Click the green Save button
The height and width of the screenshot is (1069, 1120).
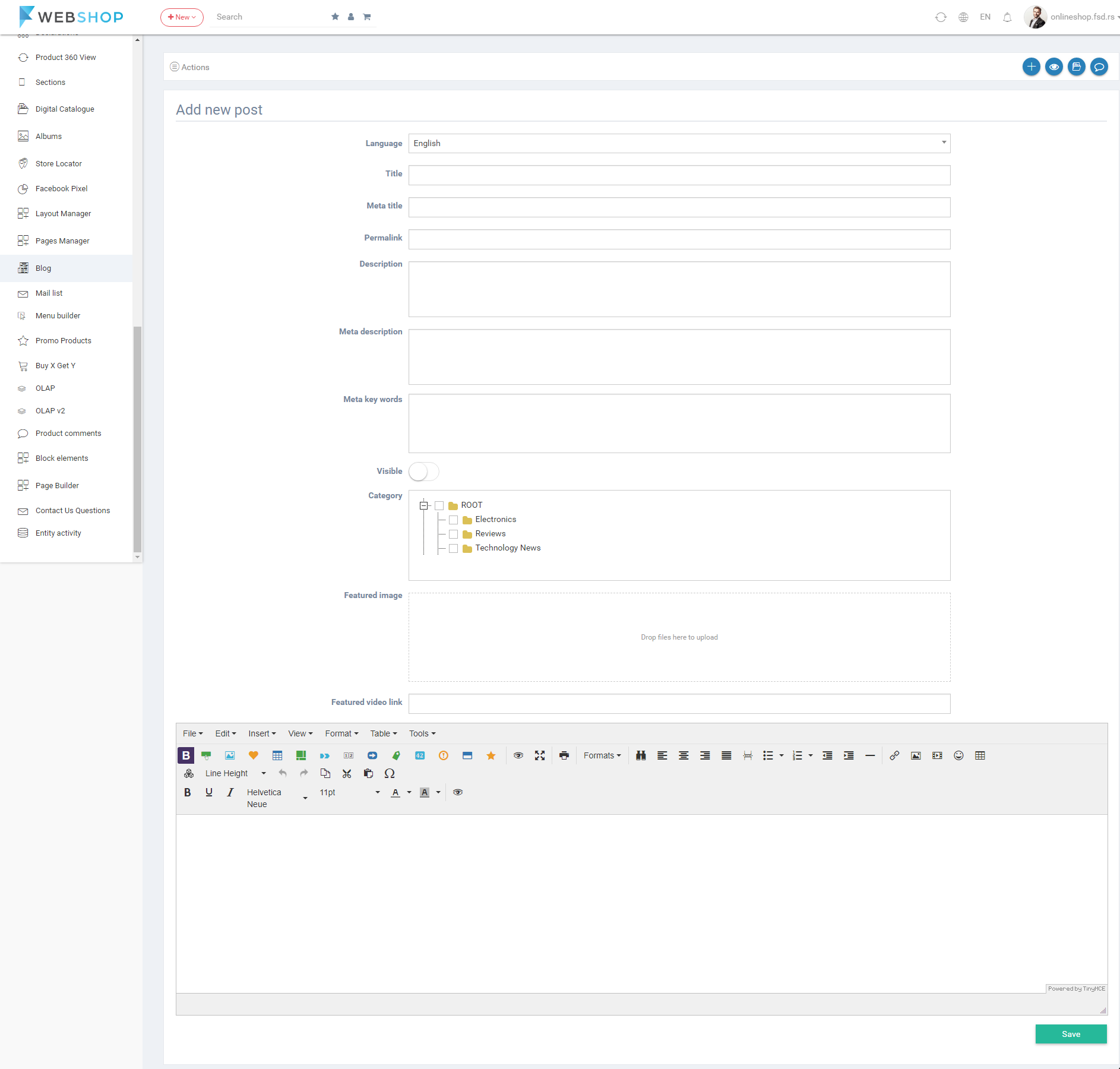point(1071,1034)
